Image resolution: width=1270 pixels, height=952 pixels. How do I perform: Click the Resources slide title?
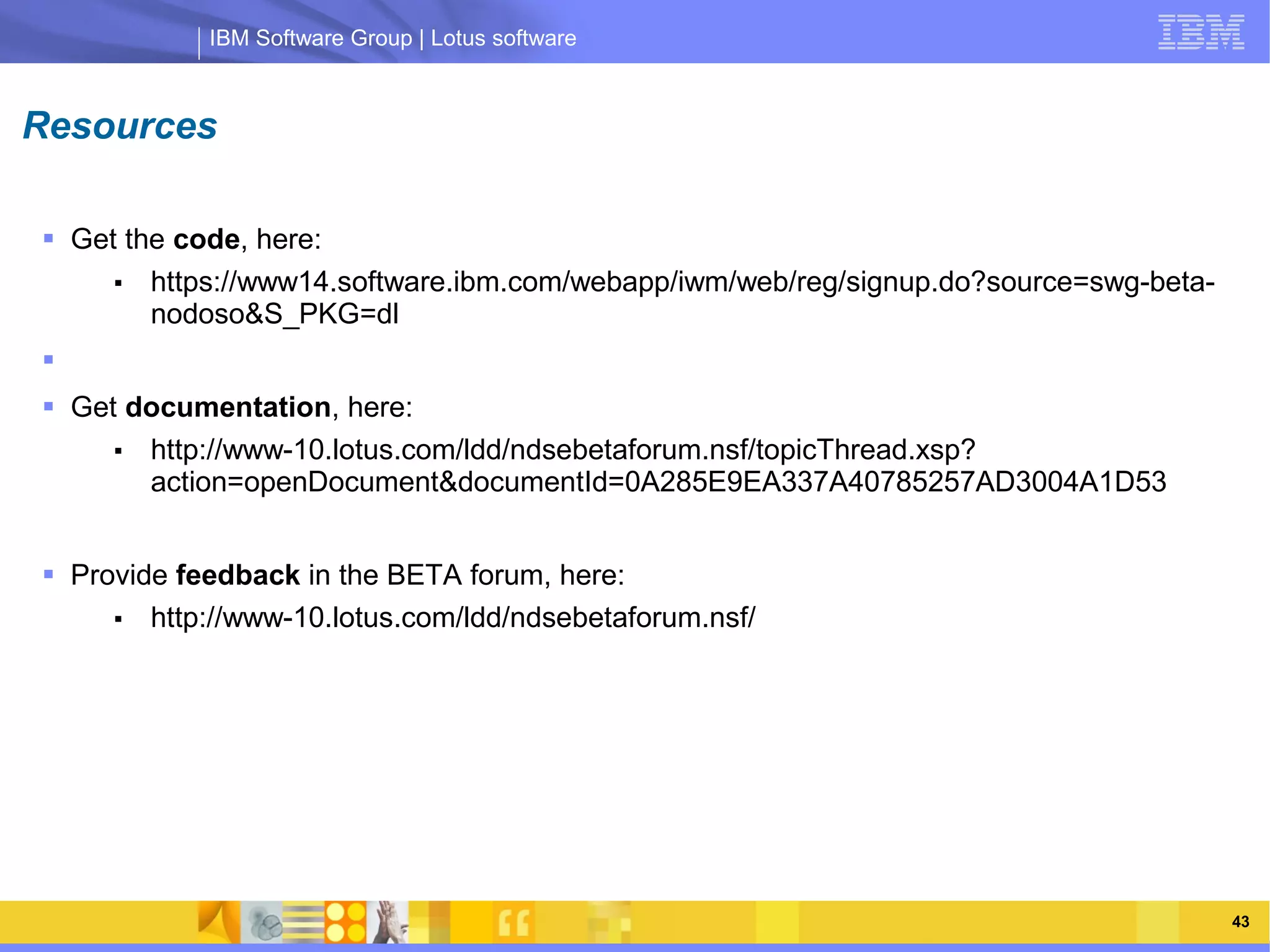tap(120, 126)
